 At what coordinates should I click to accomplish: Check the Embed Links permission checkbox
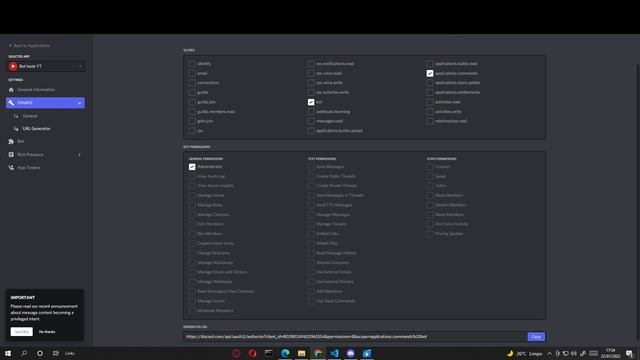[311, 234]
